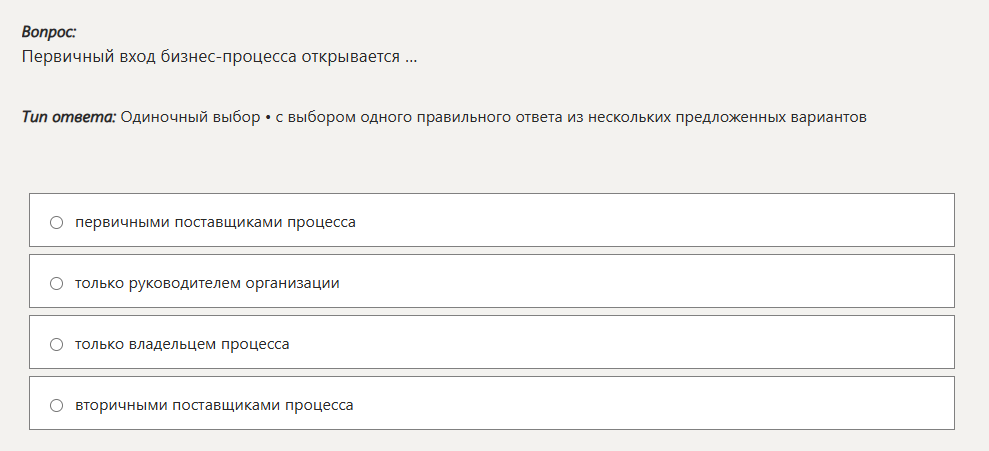
Task: Click blank space inside the "первичными поставщиками" answer box
Action: pos(650,222)
